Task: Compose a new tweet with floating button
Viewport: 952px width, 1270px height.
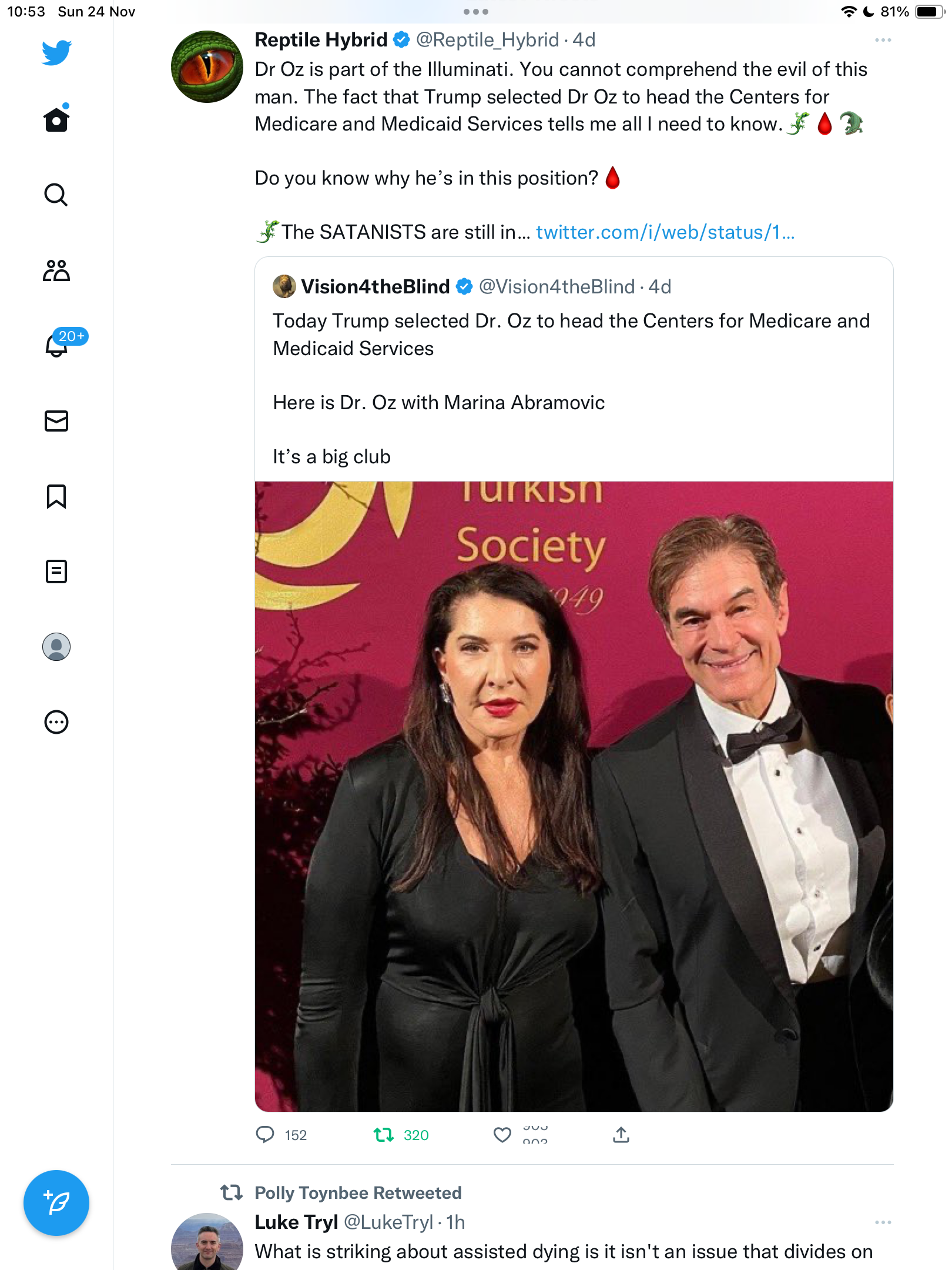Action: 56,1203
